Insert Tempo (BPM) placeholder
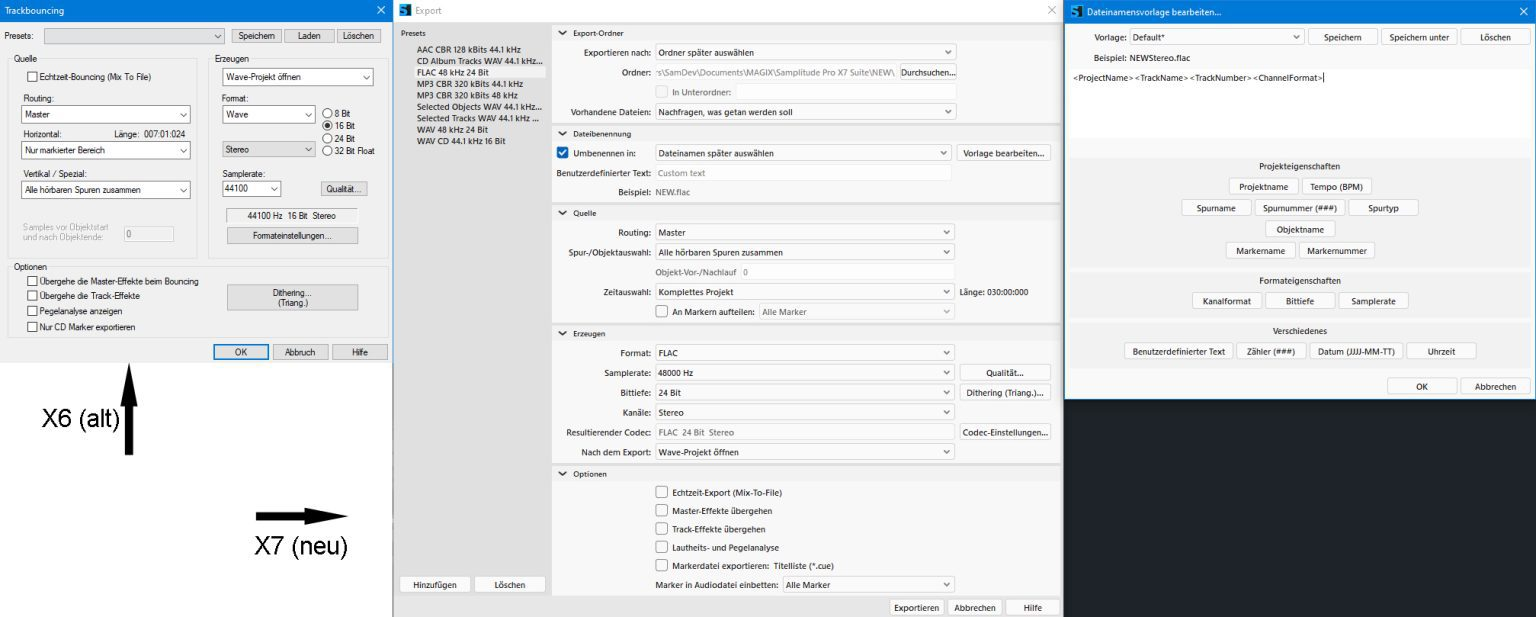This screenshot has height=617, width=1536. coord(1337,187)
